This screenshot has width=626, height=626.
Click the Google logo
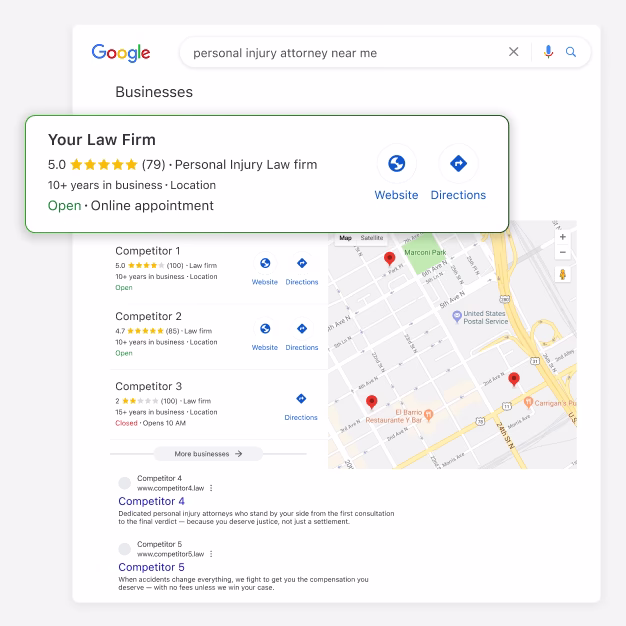point(121,53)
